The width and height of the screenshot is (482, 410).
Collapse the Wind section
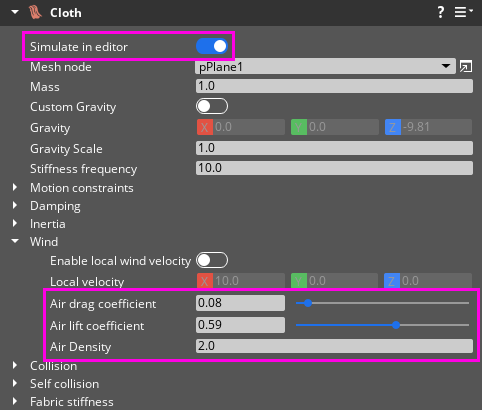pyautogui.click(x=15, y=241)
